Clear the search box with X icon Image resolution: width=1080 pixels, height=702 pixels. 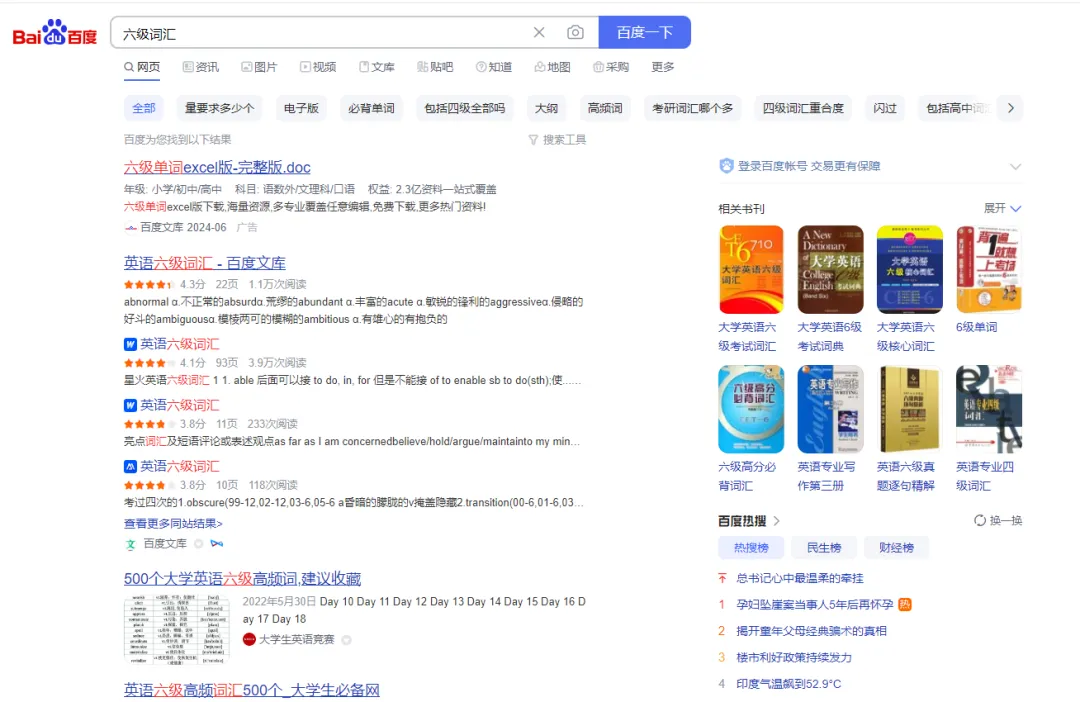coord(539,32)
